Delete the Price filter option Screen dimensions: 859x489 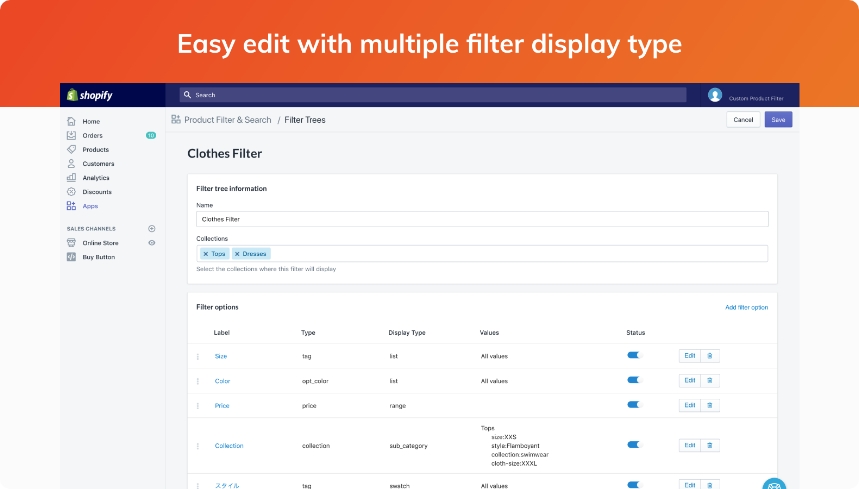click(x=710, y=405)
